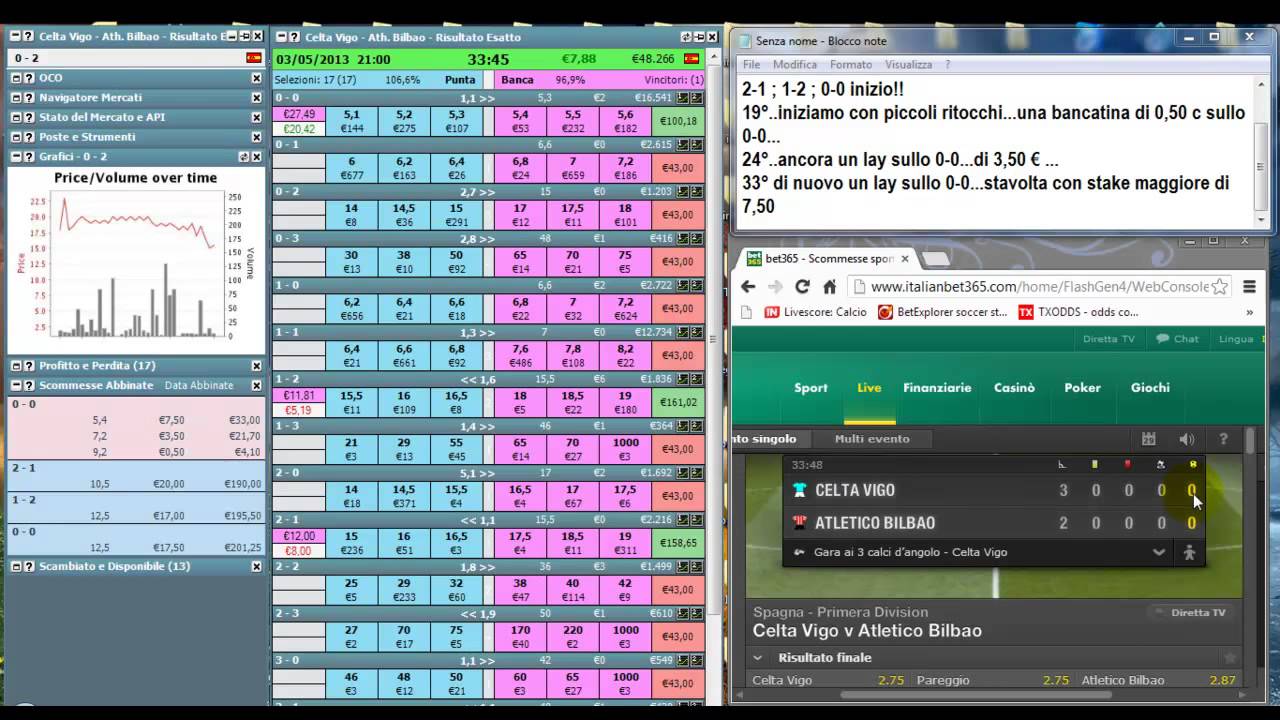The image size is (1280, 720).
Task: Open first chart icon on the 2 - 0 row
Action: pyautogui.click(x=683, y=473)
